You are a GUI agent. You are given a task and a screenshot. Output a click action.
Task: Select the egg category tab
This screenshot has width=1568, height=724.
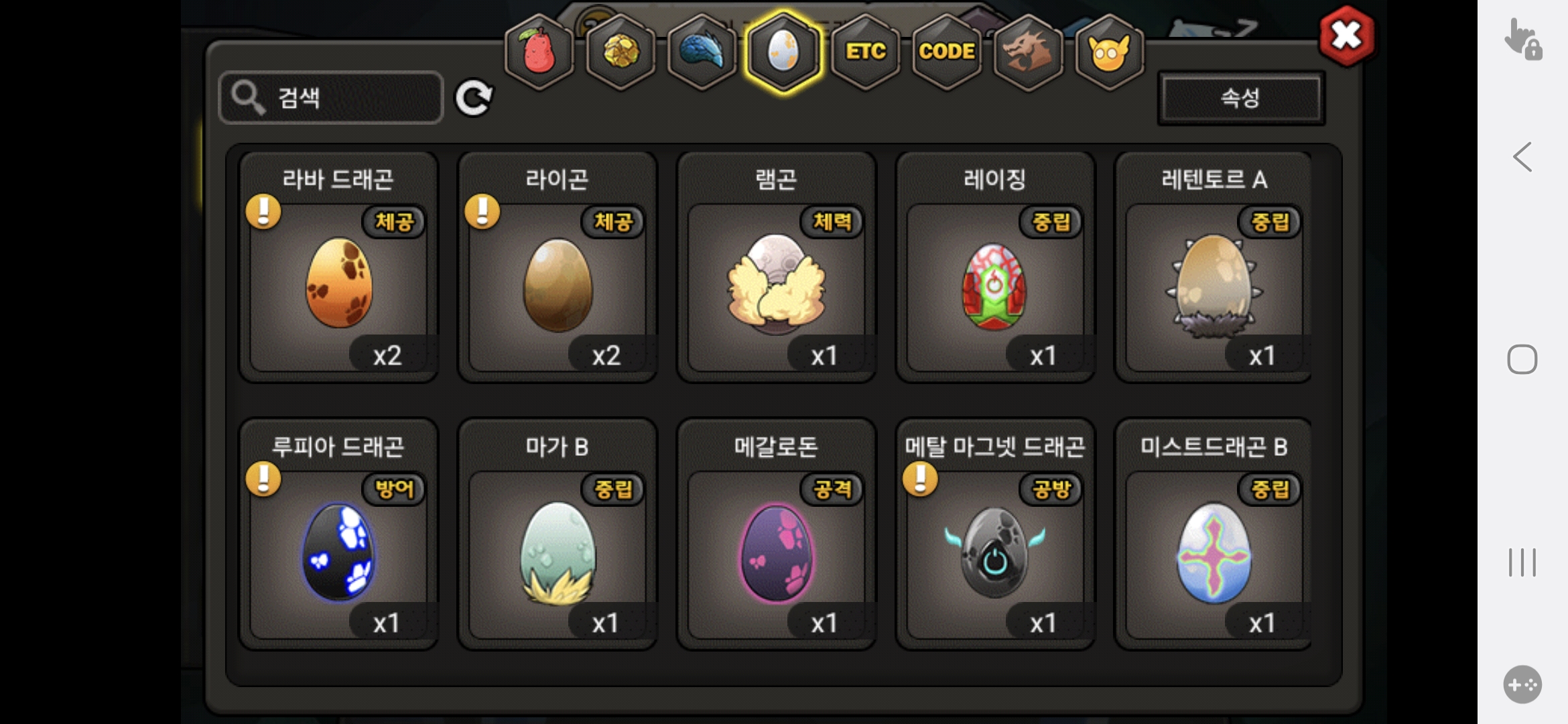click(783, 52)
